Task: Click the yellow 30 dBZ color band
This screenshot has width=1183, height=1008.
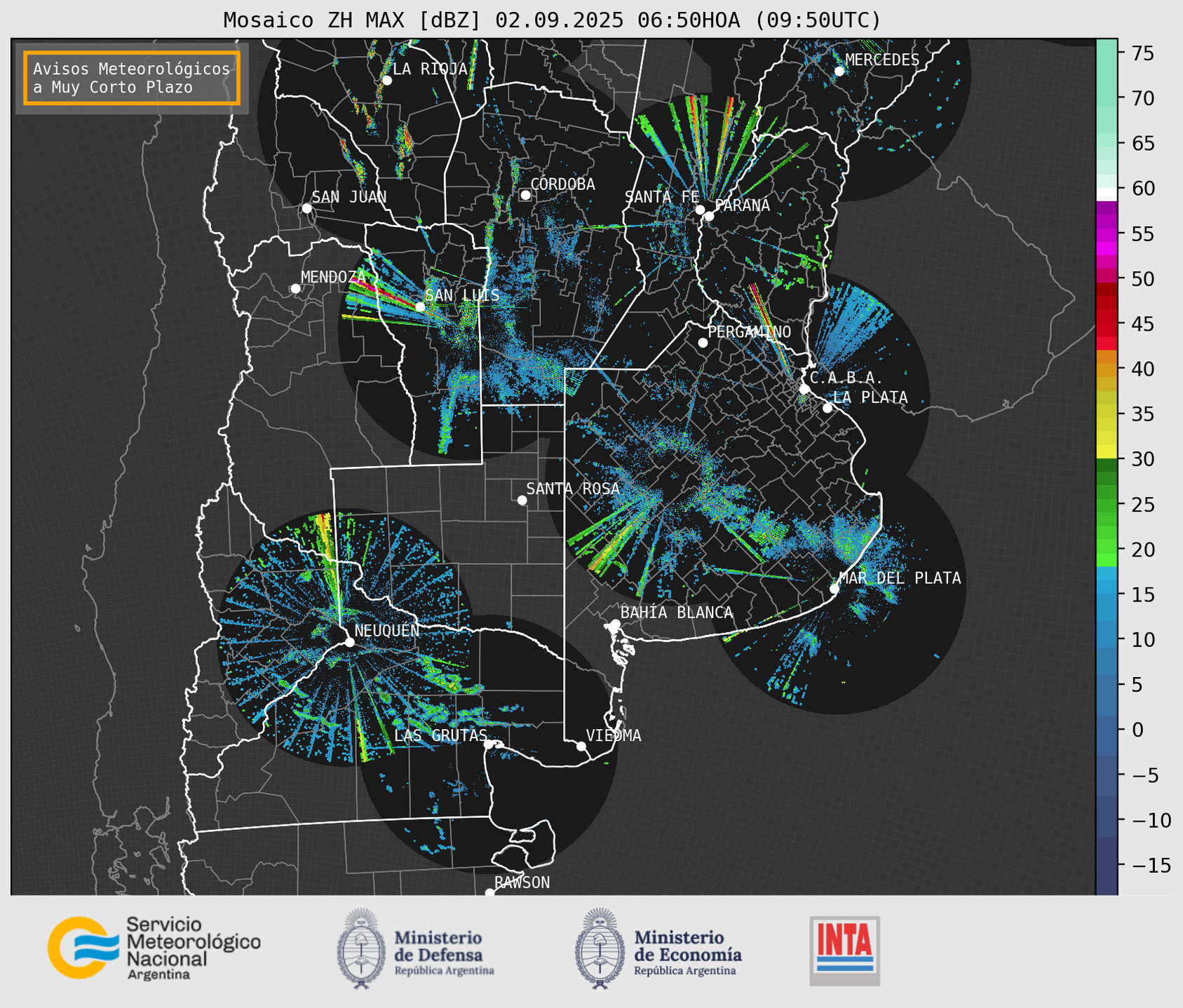Action: [x=1107, y=451]
